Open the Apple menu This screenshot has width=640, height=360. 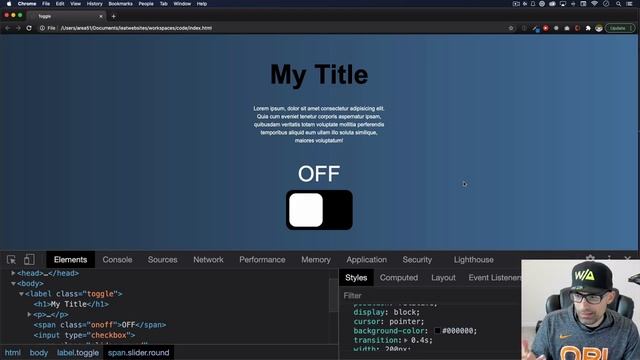[9, 4]
